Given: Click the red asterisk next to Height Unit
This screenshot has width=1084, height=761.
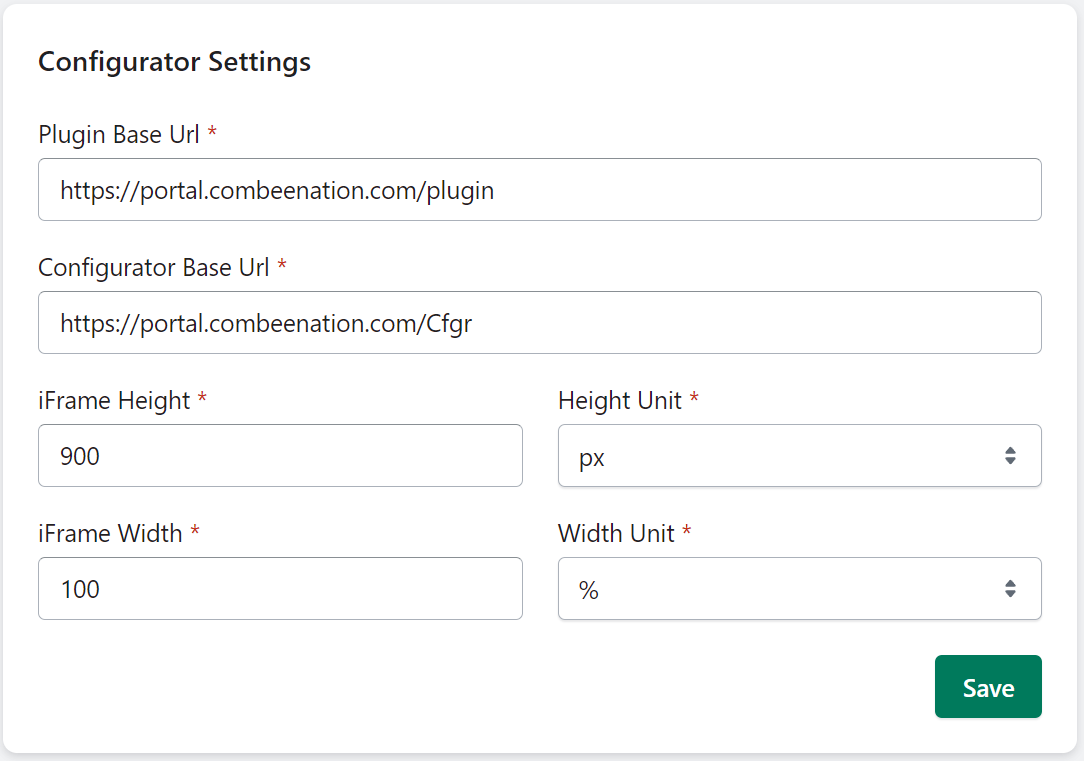Looking at the screenshot, I should [694, 399].
